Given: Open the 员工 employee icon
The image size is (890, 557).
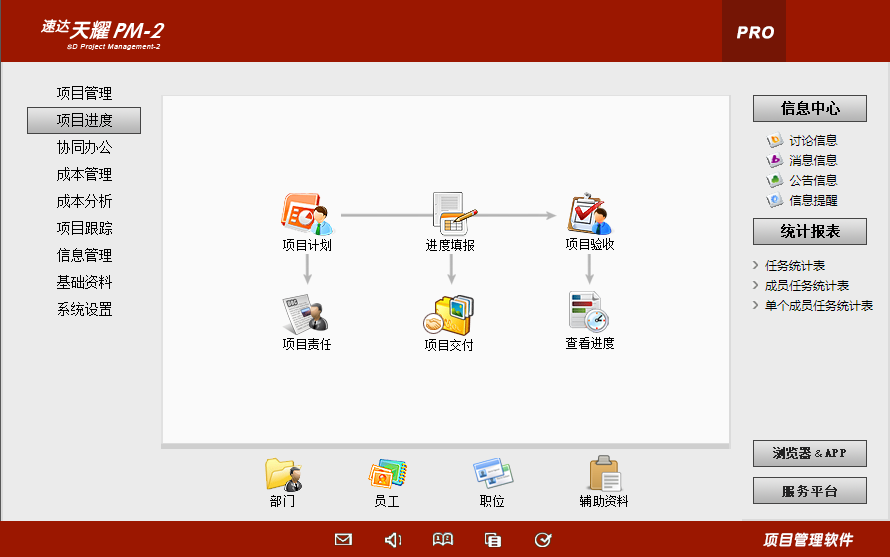Looking at the screenshot, I should click(387, 475).
